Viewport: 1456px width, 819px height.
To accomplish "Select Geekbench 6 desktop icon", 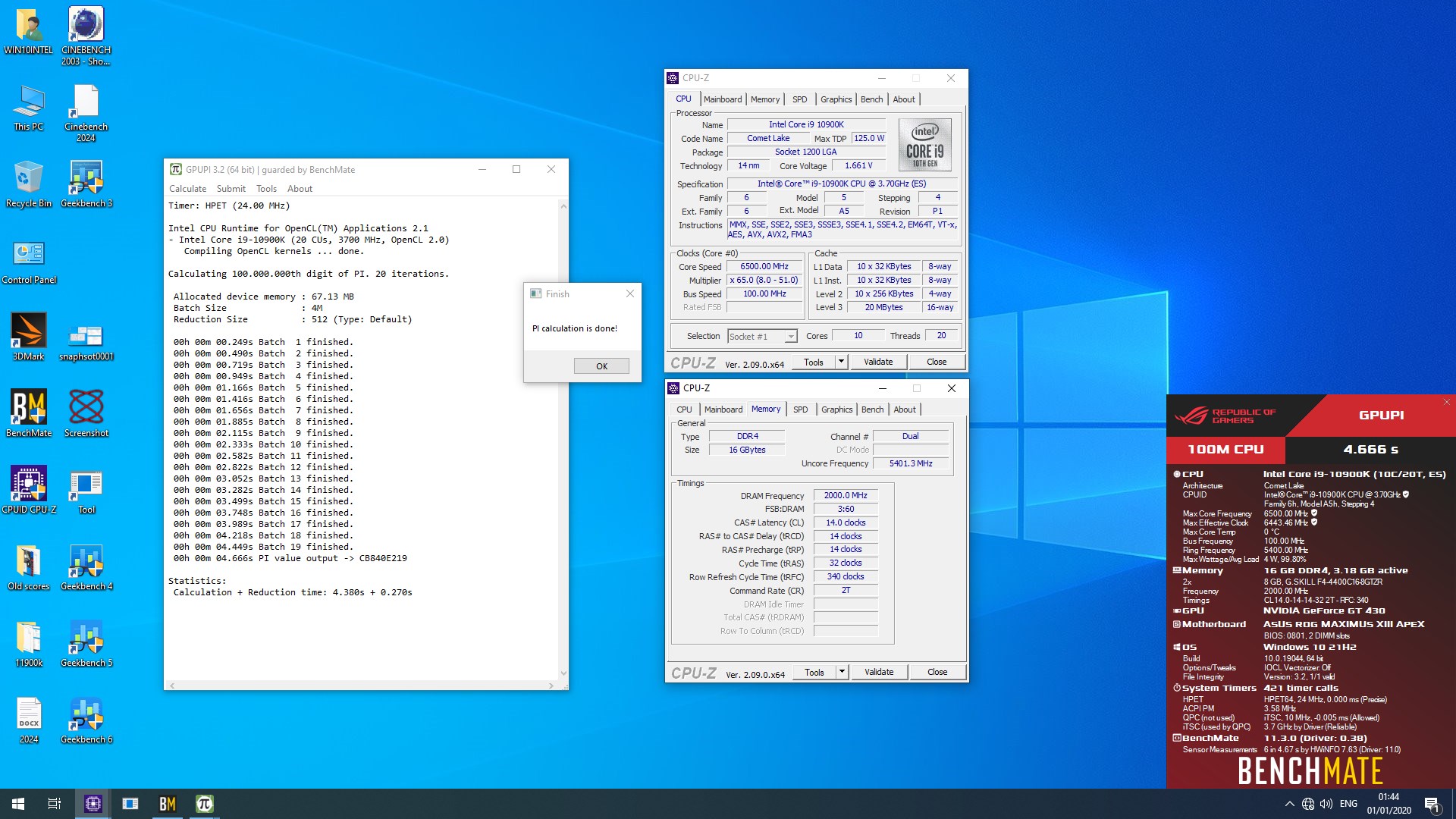I will tap(86, 720).
